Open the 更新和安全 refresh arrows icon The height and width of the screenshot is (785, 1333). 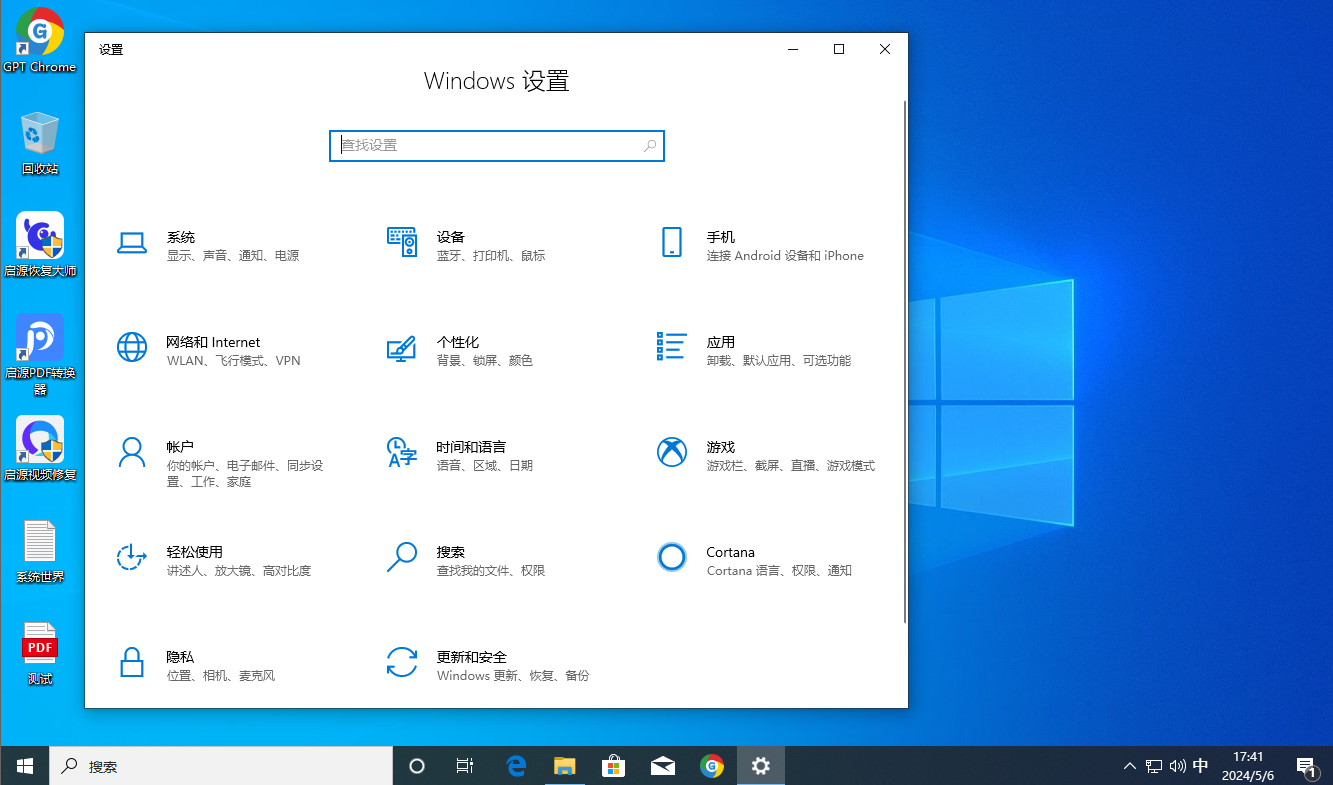point(402,662)
